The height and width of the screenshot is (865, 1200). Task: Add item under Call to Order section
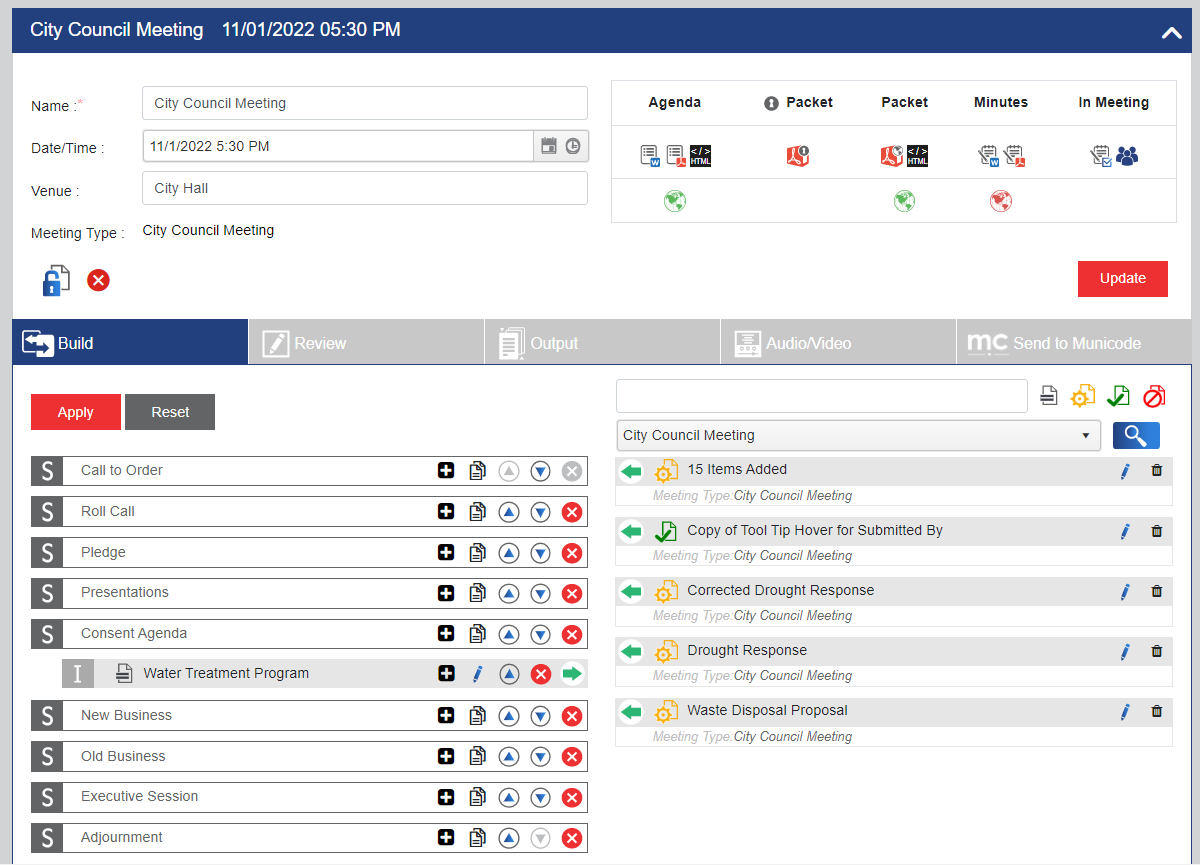tap(446, 470)
